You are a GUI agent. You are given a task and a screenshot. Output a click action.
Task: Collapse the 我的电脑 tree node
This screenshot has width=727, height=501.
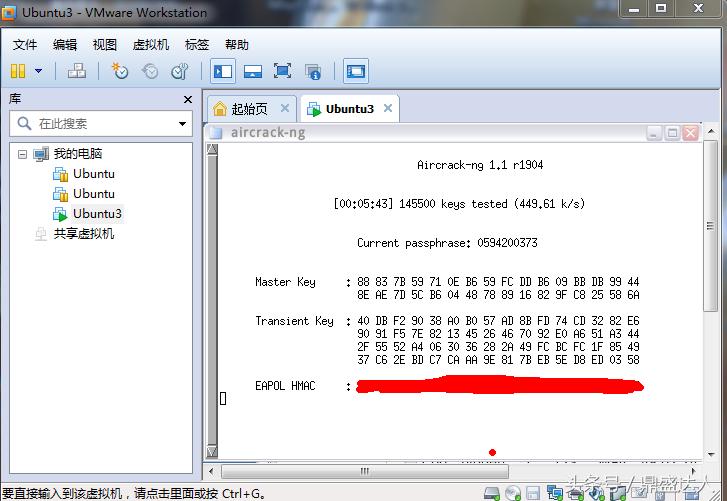(x=22, y=154)
